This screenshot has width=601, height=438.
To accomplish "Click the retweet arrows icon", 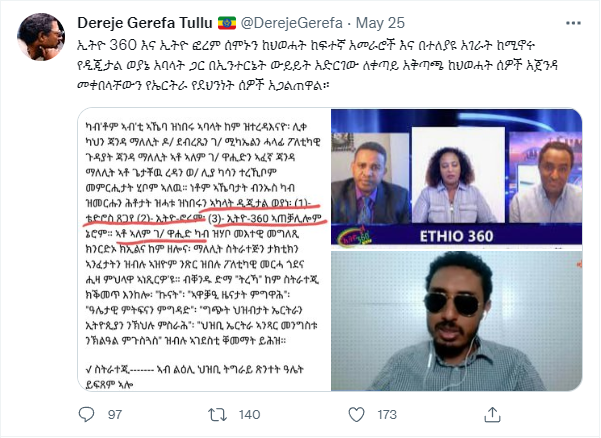I will 217,415.
